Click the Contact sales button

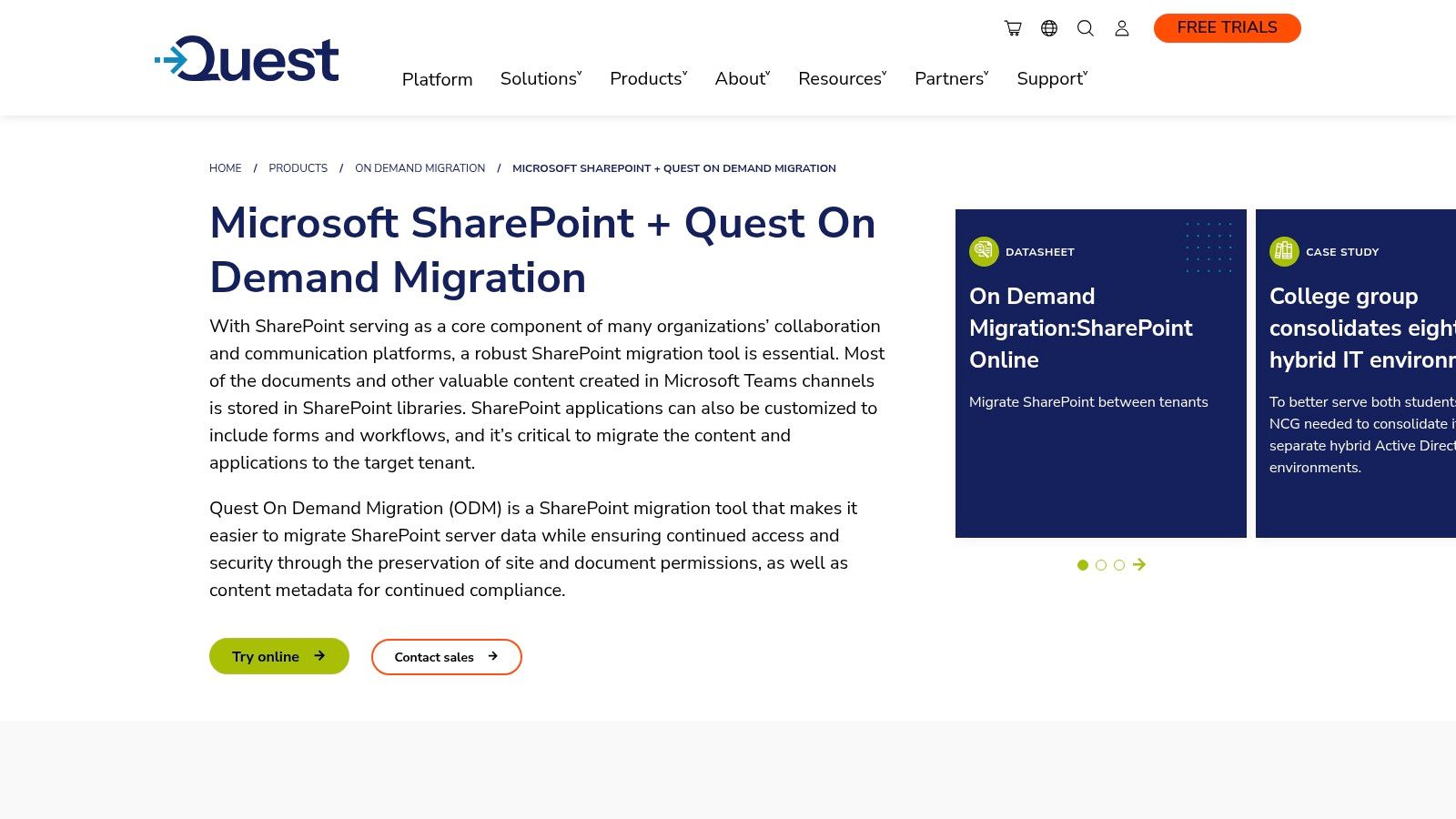pyautogui.click(x=446, y=656)
